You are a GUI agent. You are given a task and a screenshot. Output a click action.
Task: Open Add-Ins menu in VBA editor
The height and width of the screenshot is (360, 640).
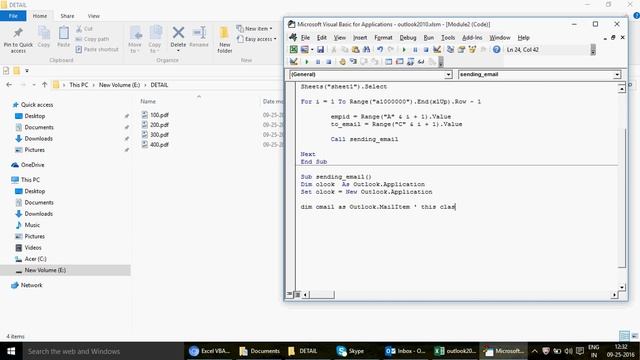coord(472,38)
